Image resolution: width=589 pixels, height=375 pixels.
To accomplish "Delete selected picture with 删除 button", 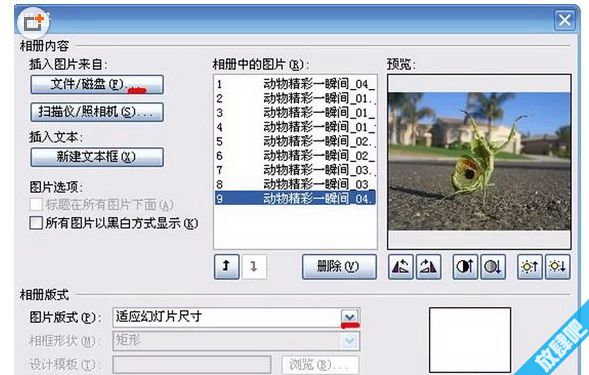I will 339,267.
